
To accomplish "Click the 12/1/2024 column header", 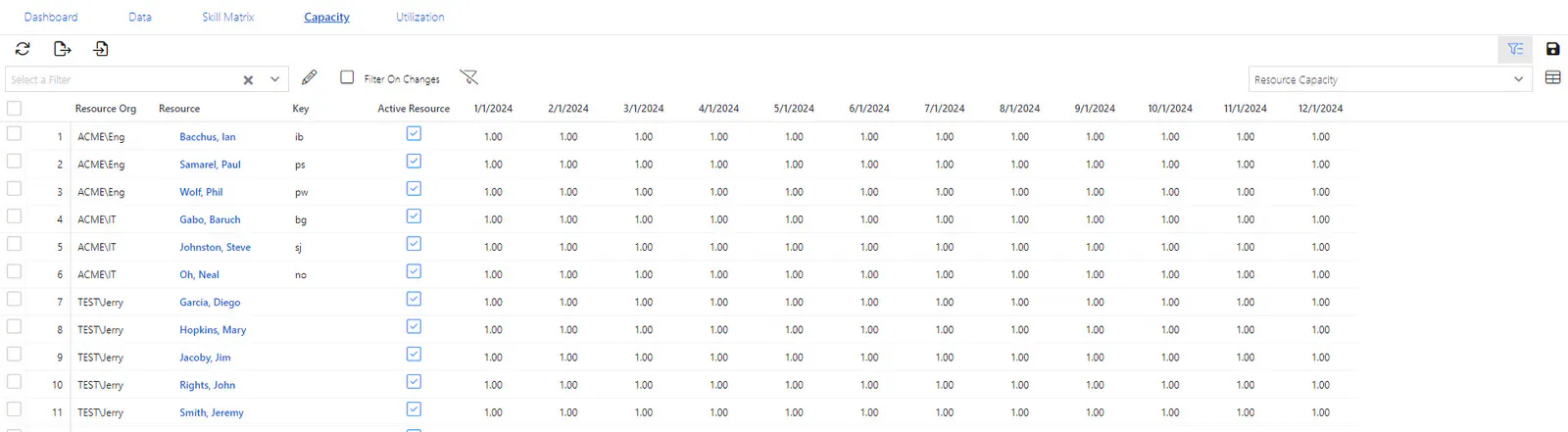I will pyautogui.click(x=1320, y=109).
